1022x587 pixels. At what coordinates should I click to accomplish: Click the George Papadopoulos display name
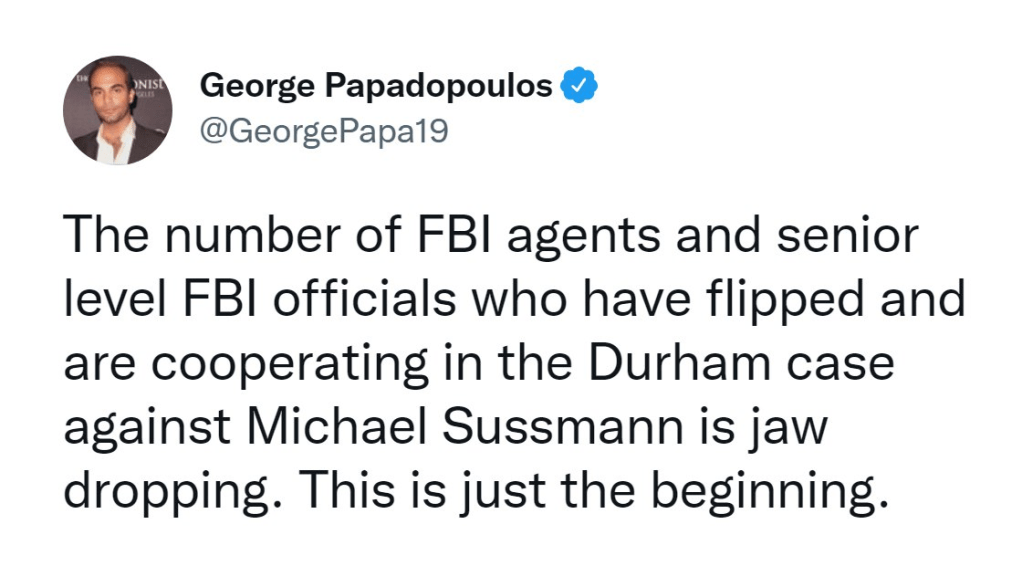tap(376, 87)
